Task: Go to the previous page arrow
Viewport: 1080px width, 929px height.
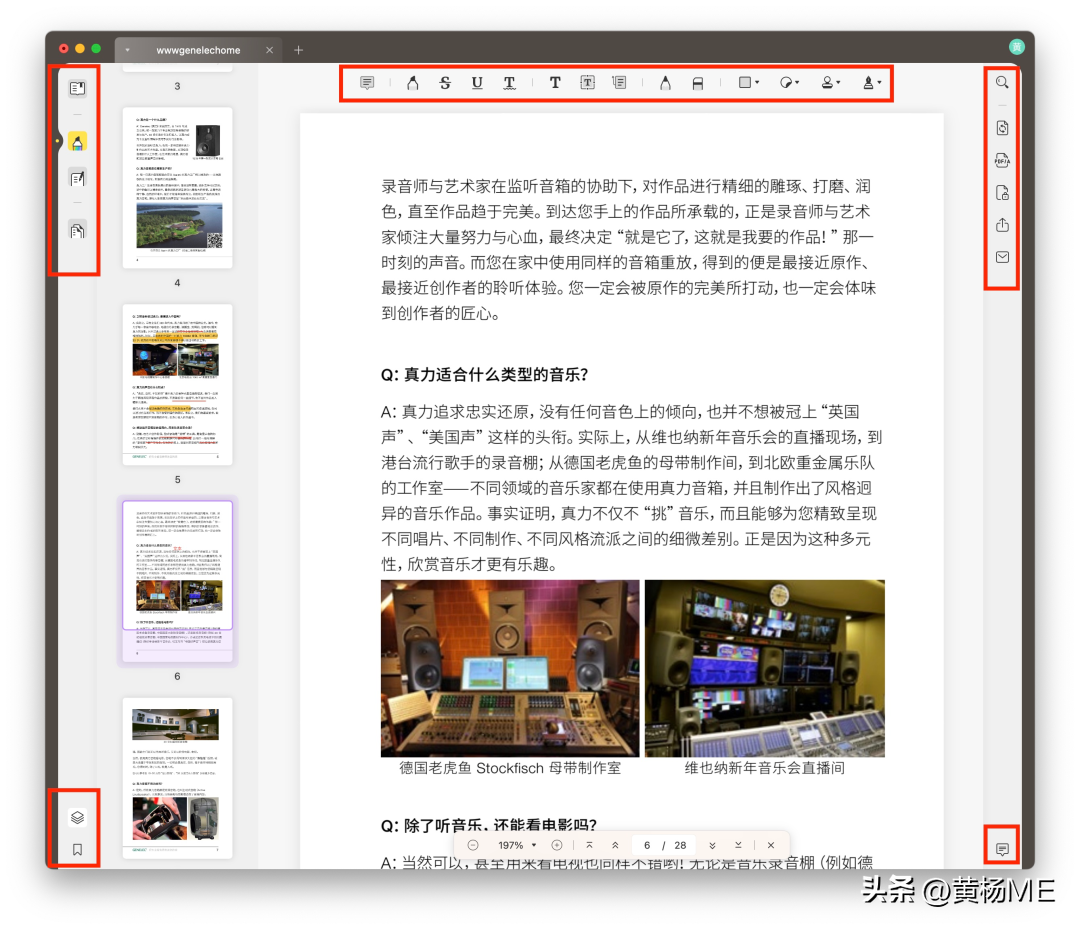Action: pyautogui.click(x=615, y=845)
